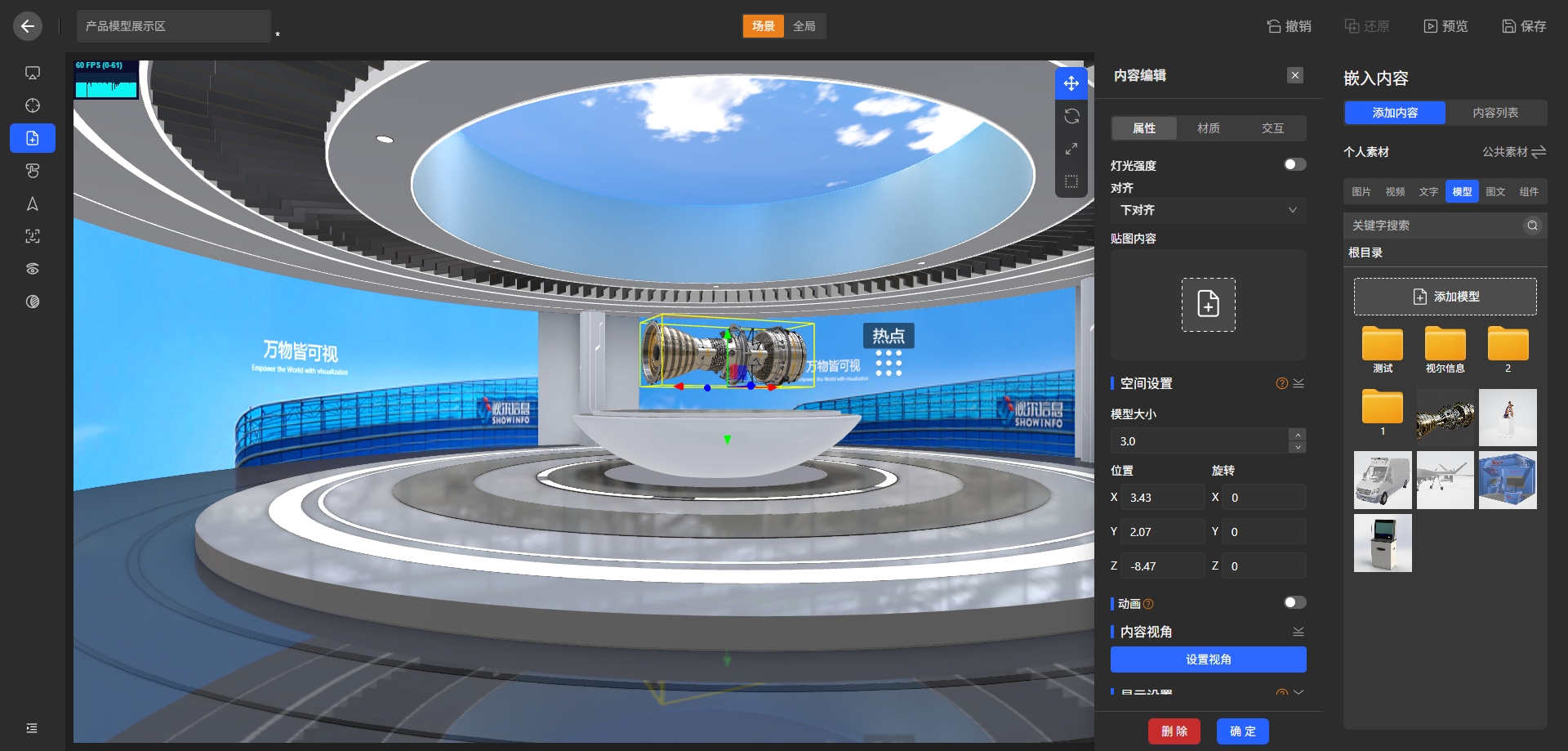Open the content list tab

pos(1495,113)
